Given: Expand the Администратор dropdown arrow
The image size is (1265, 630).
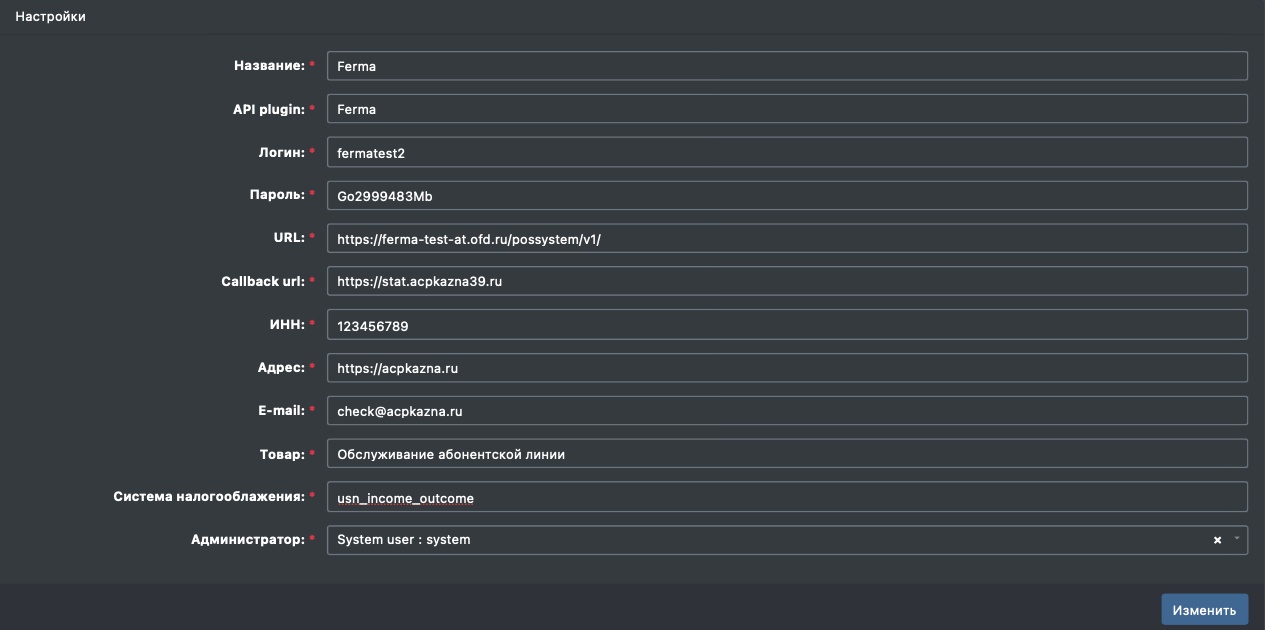Looking at the screenshot, I should click(1237, 540).
